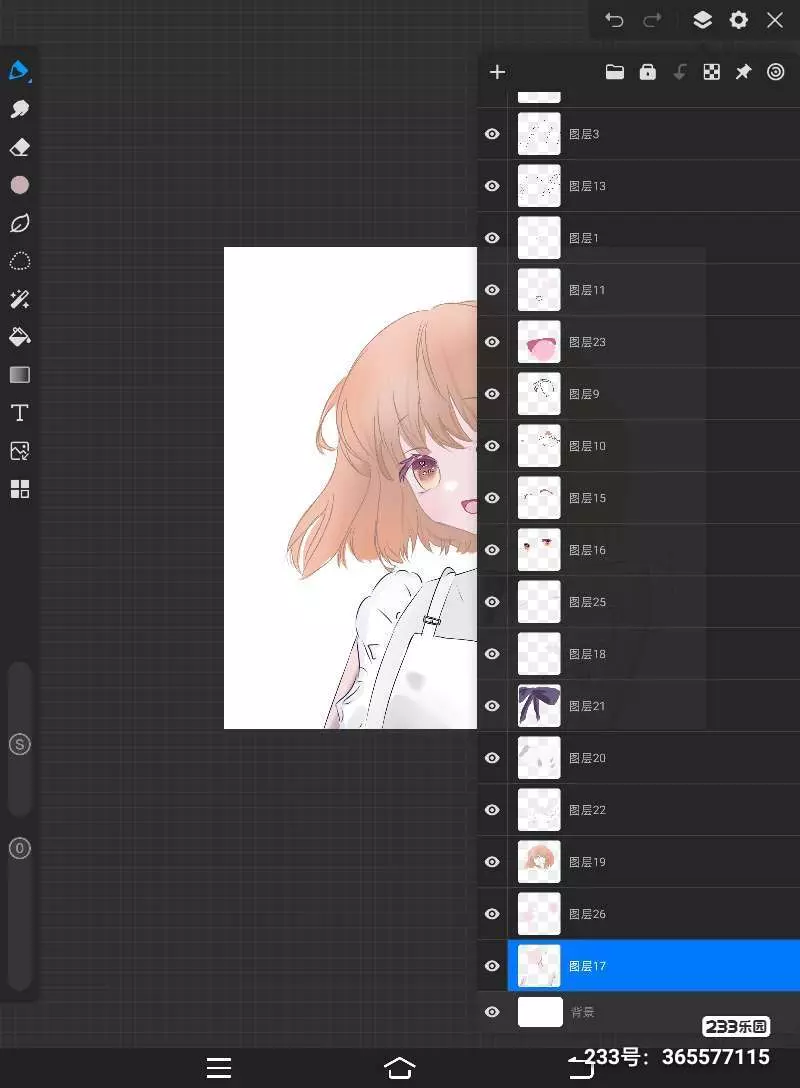
Task: Hide layer 图层13
Action: point(492,186)
